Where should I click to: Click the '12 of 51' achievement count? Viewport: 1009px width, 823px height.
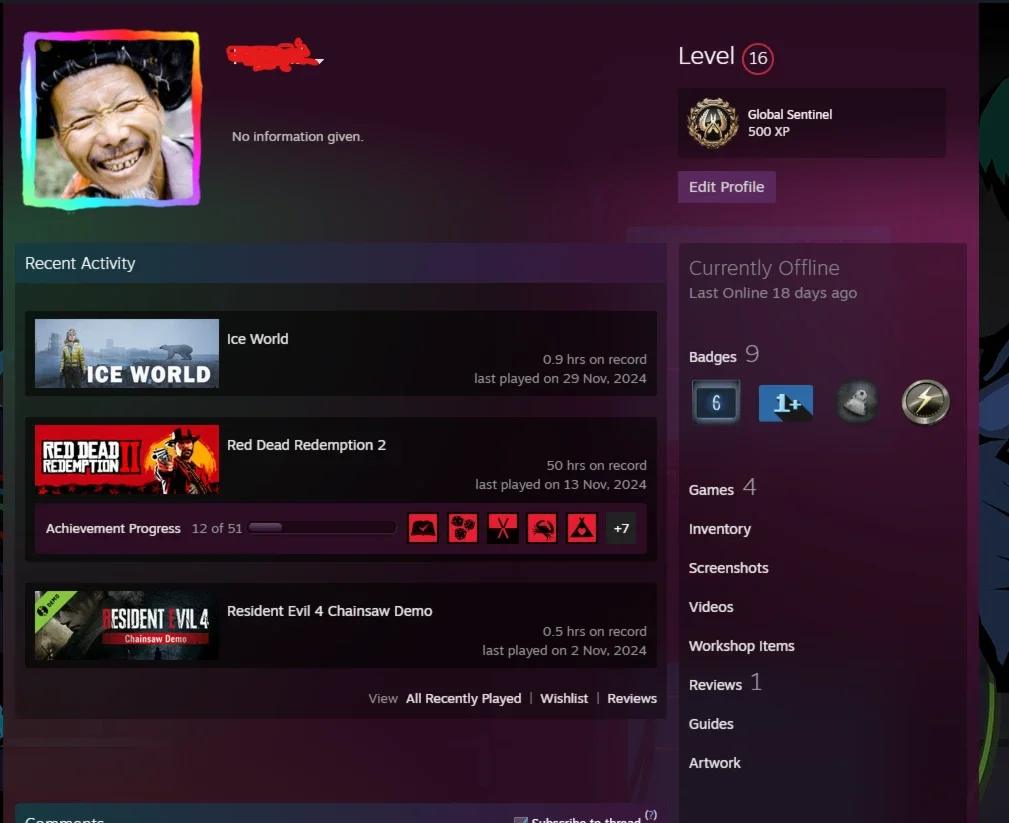tap(217, 528)
